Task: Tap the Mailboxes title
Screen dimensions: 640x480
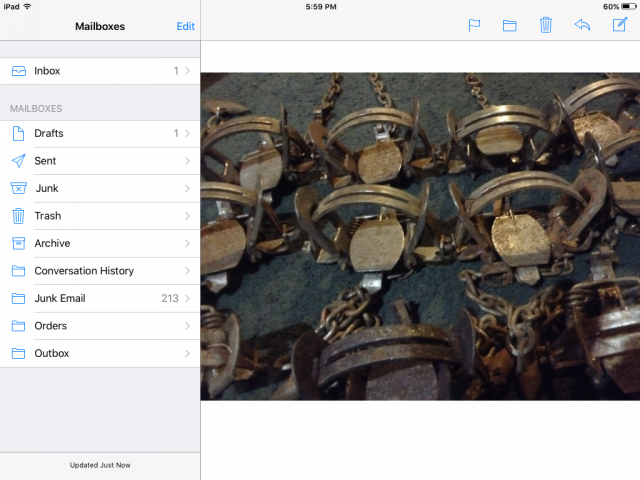Action: point(100,26)
